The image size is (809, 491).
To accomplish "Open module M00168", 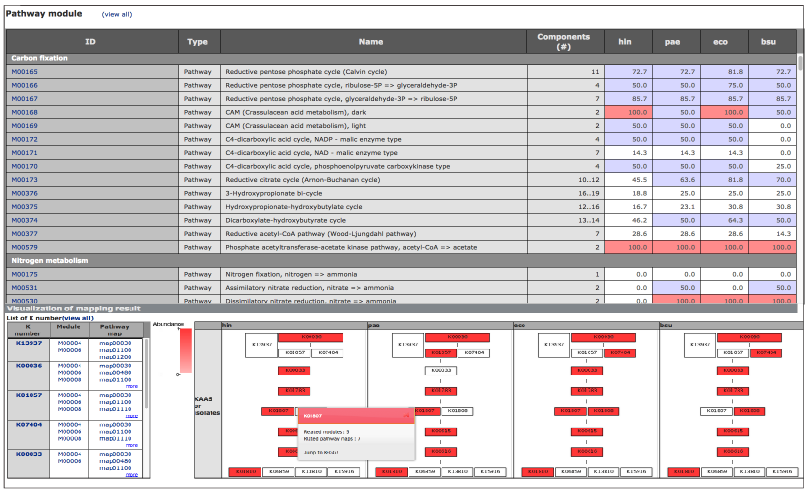I will [x=25, y=112].
